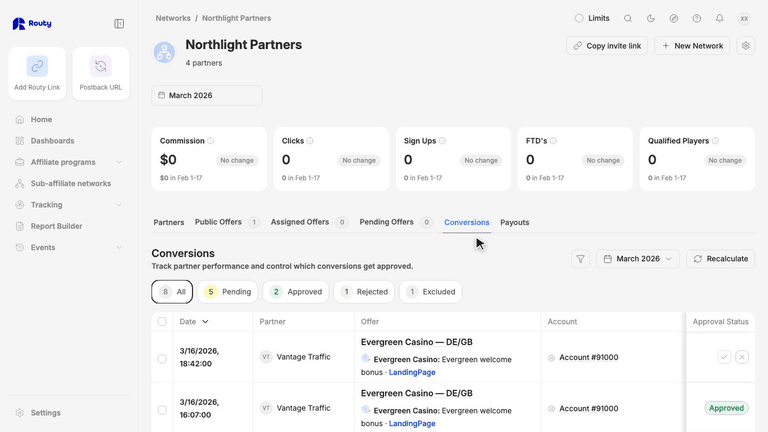Open LandingPage link in 18:42:00 row
Screen dimensions: 768x432
tap(412, 372)
